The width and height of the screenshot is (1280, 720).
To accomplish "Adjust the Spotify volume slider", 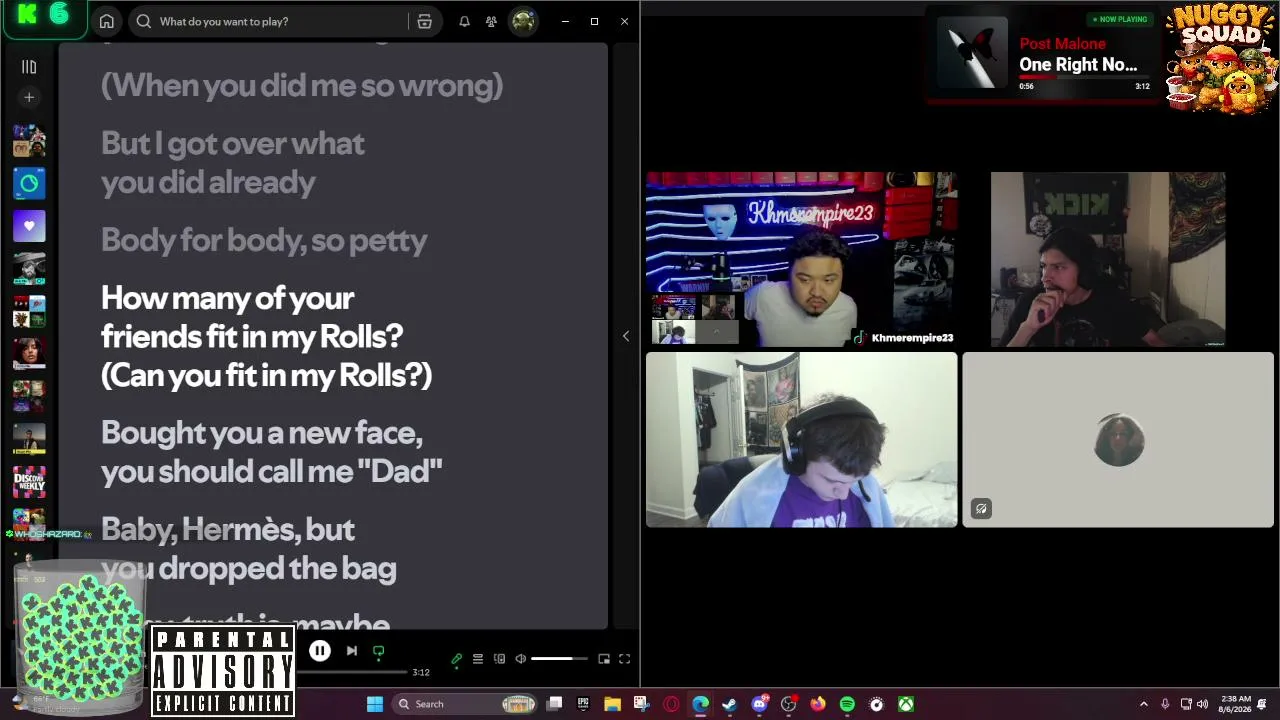I will [559, 659].
